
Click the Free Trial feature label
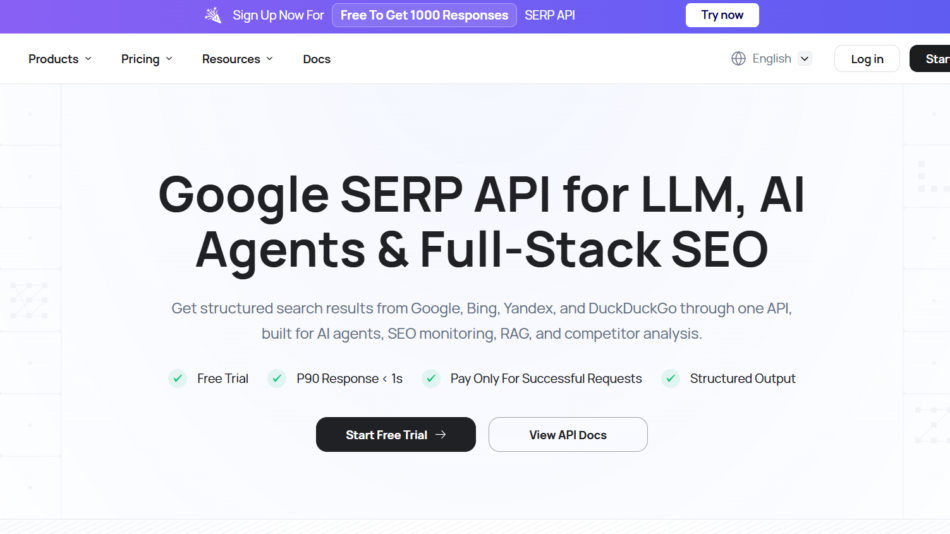[x=222, y=378]
